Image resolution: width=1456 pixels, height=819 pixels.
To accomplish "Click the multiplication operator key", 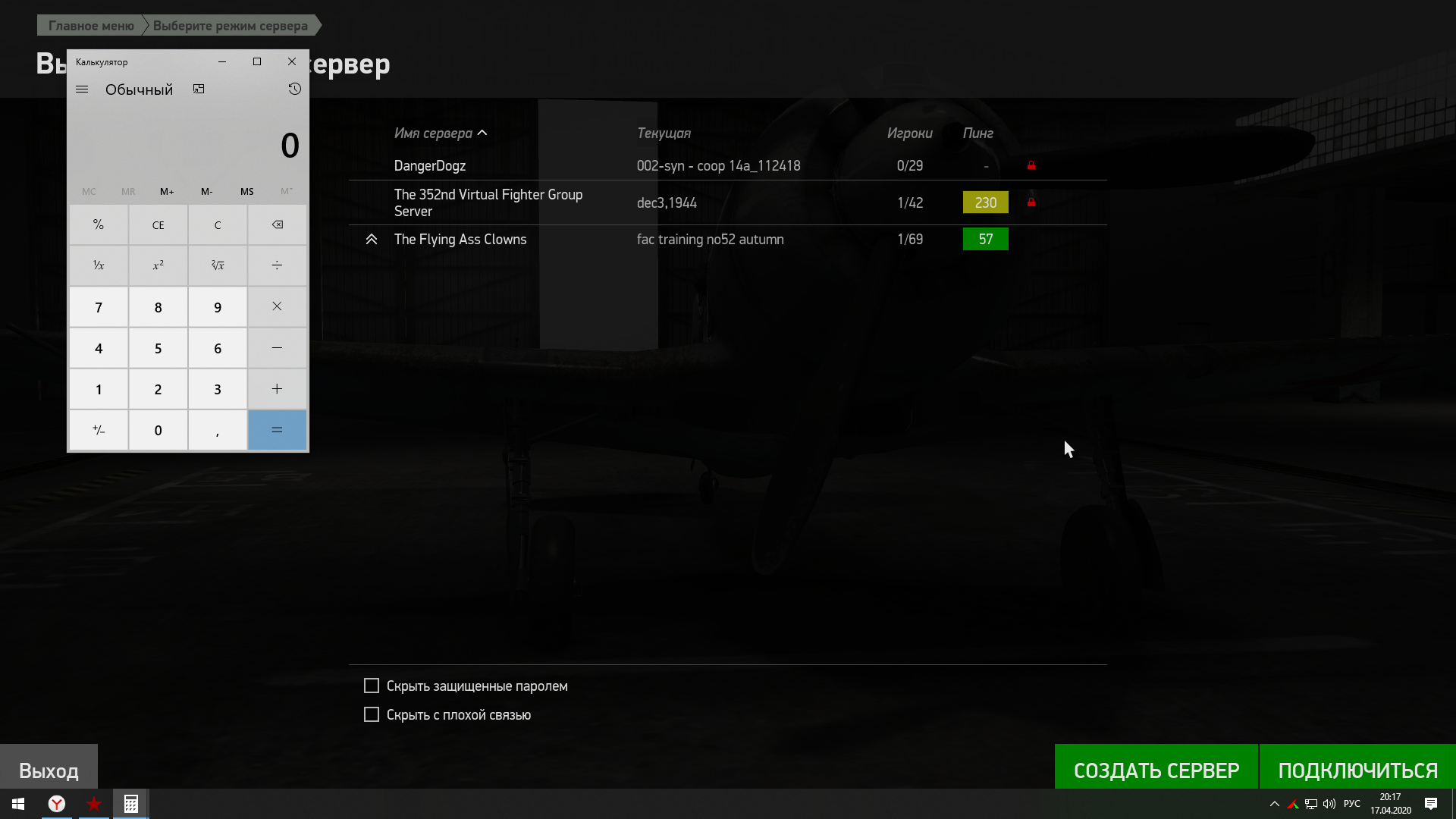I will point(278,306).
